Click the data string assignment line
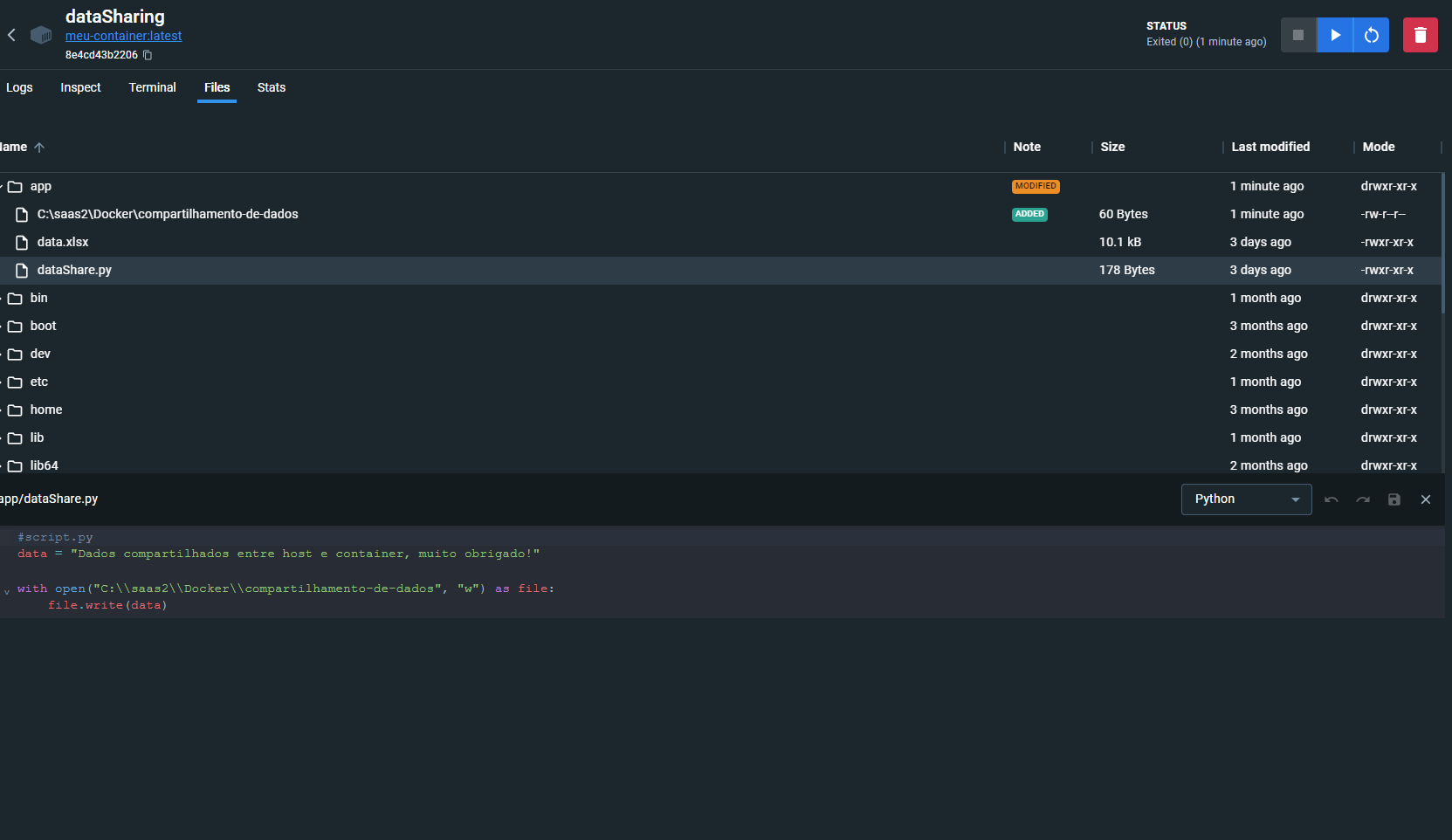 [x=279, y=554]
